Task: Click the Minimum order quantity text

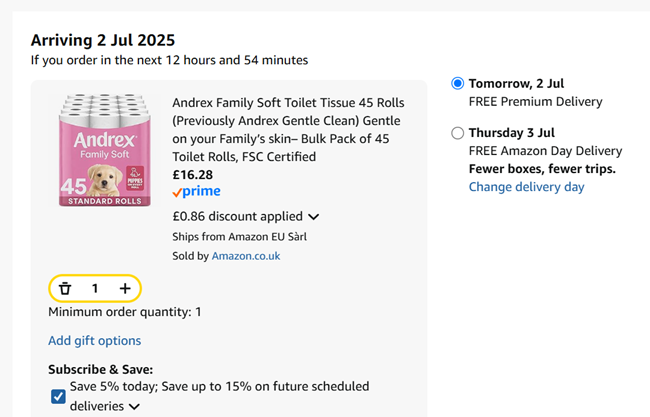Action: 124,312
